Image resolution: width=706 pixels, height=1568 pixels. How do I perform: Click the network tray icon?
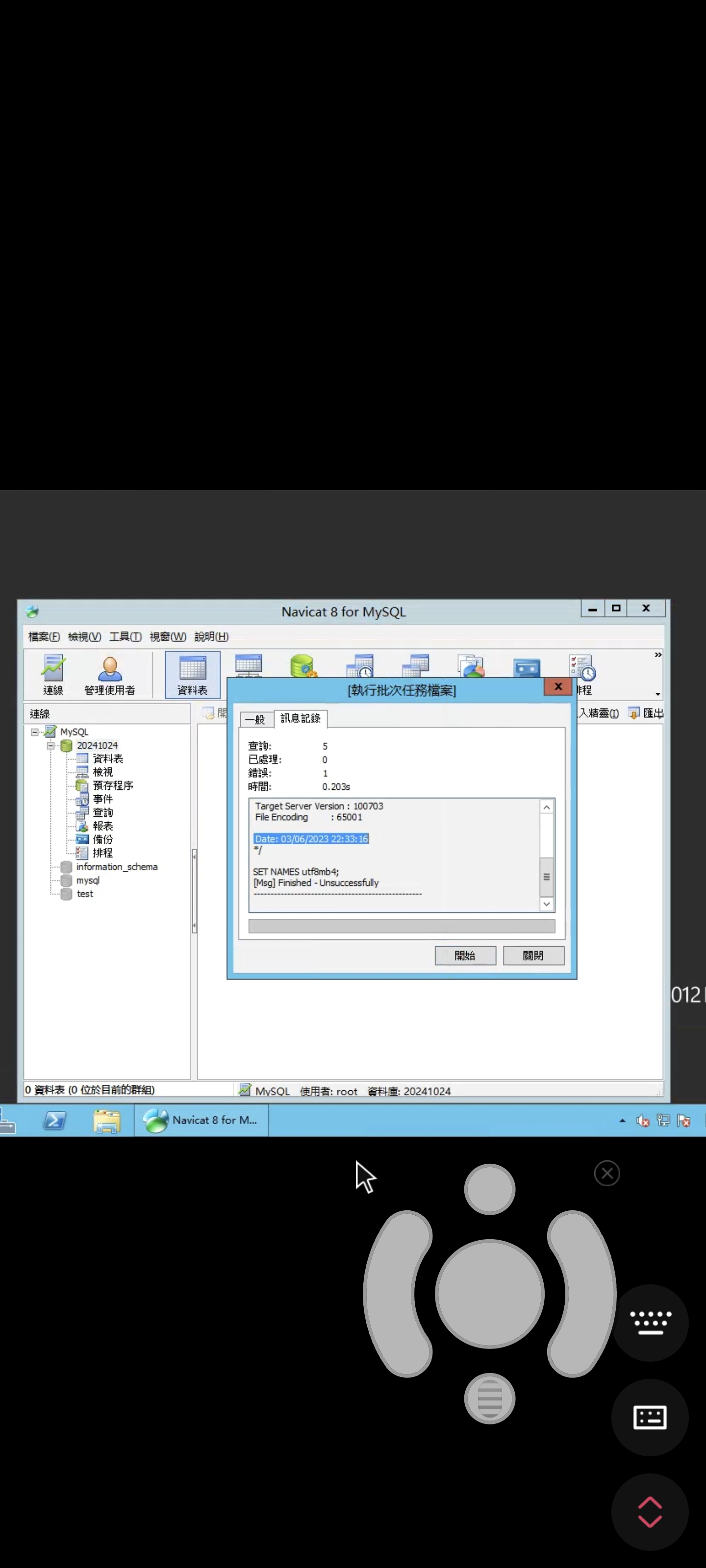click(x=663, y=1121)
